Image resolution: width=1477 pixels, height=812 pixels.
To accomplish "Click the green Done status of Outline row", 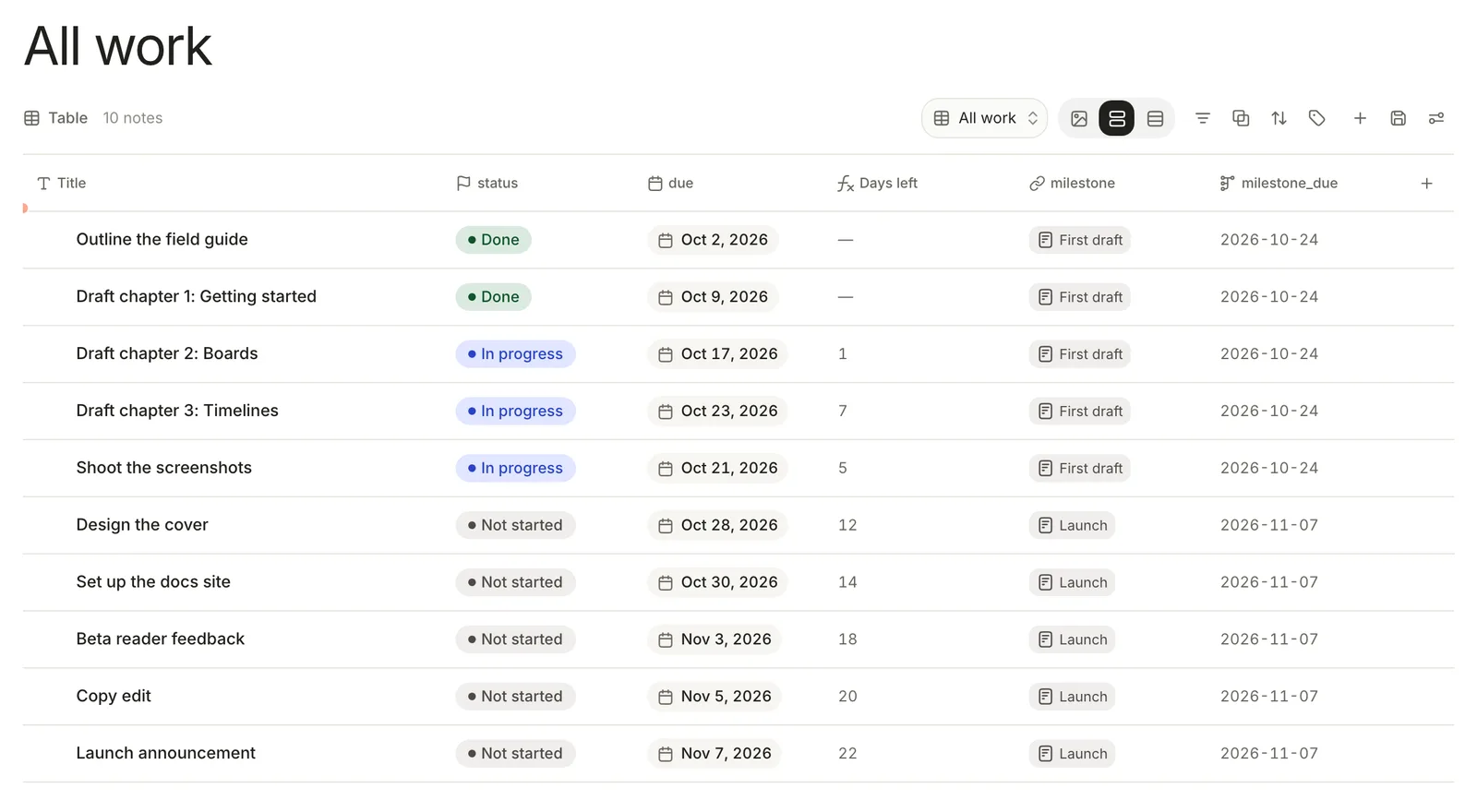I will click(494, 240).
